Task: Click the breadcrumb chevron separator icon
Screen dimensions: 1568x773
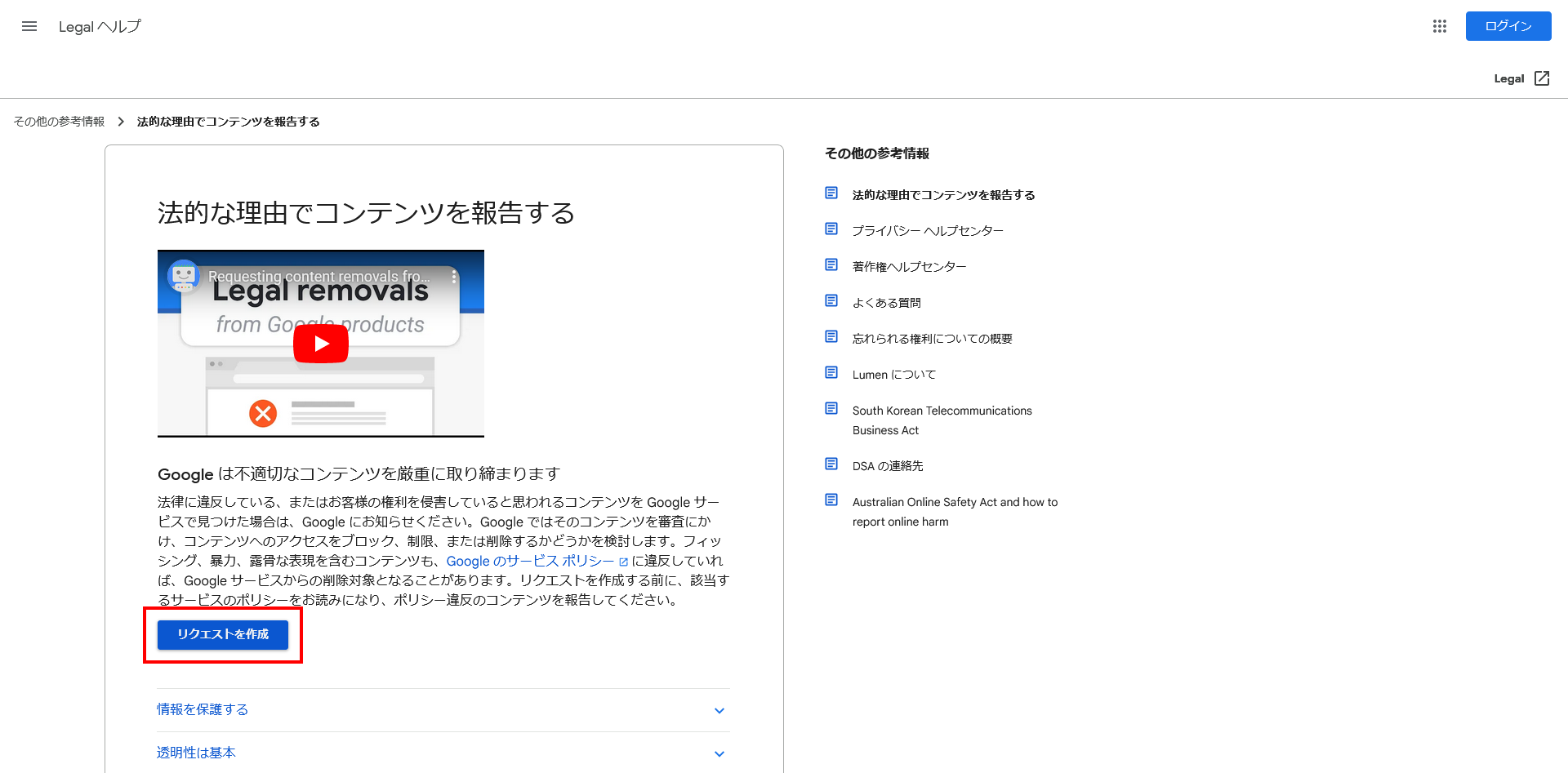Action: tap(121, 122)
